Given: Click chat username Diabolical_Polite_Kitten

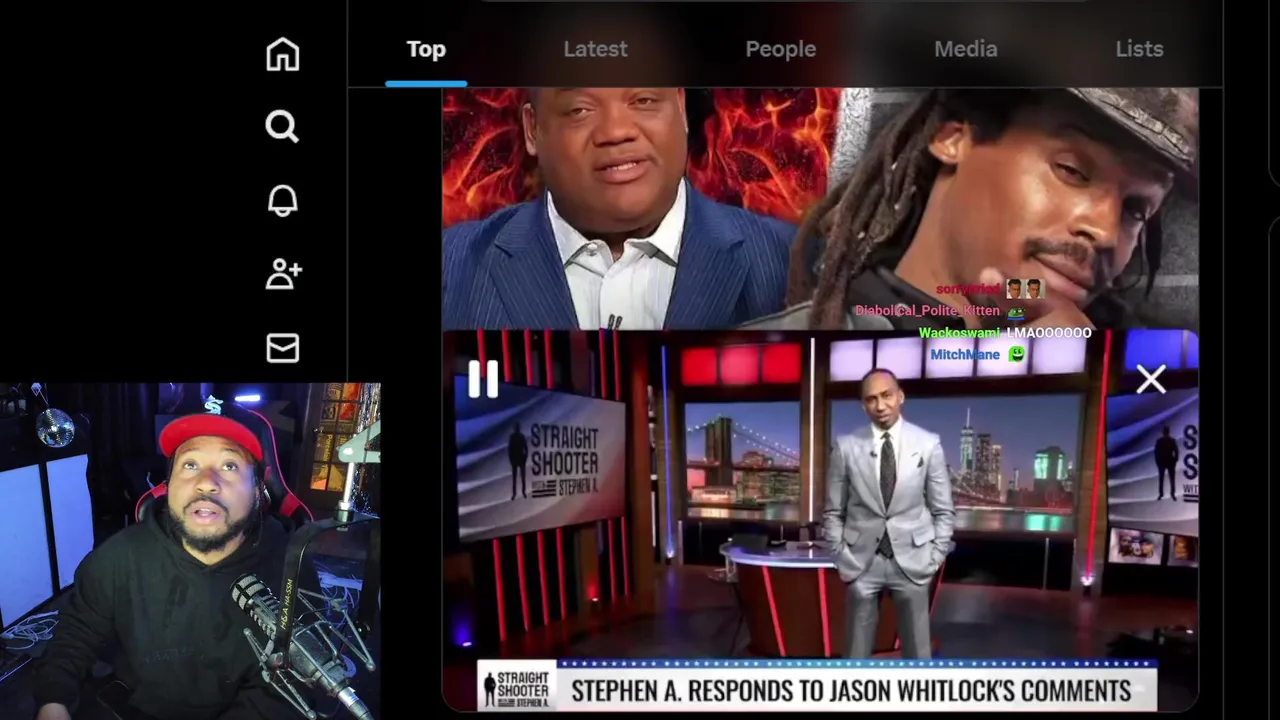Looking at the screenshot, I should (x=926, y=311).
